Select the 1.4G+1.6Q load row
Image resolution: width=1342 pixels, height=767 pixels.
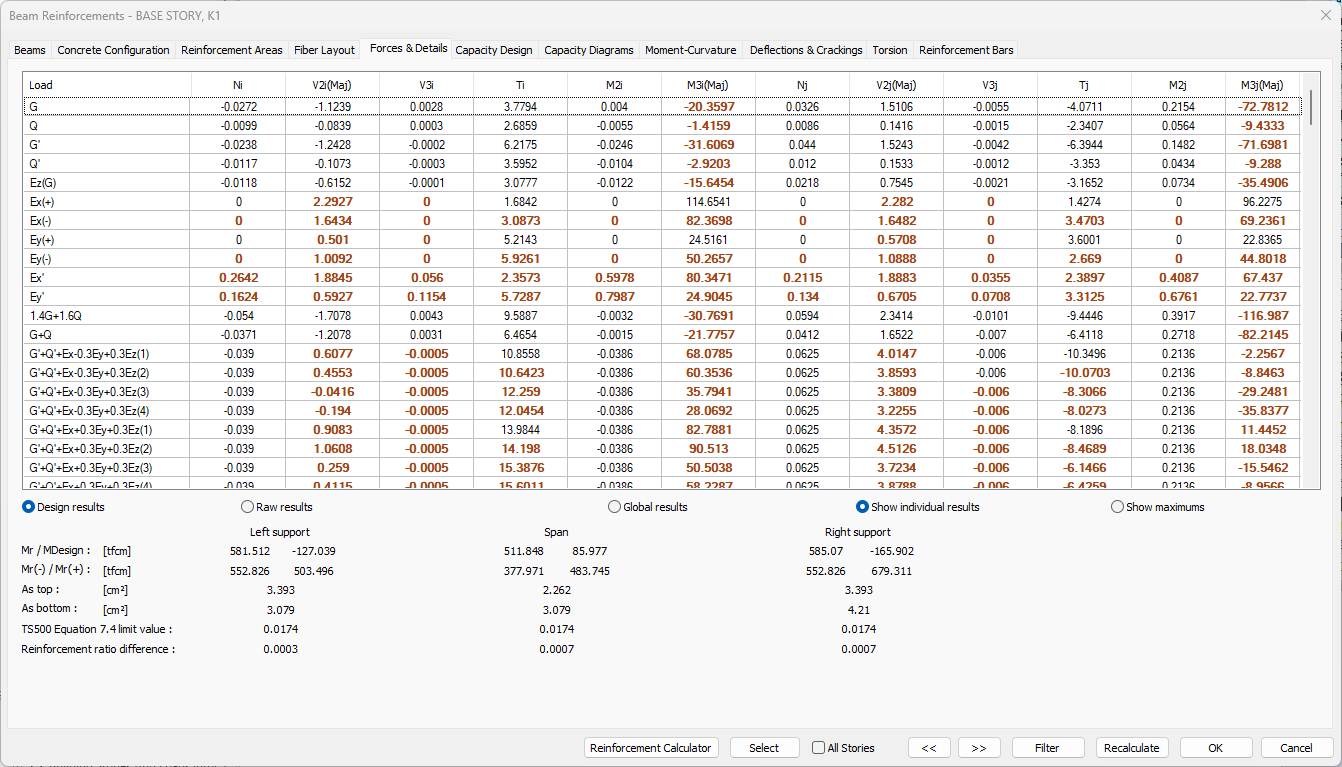pyautogui.click(x=57, y=315)
